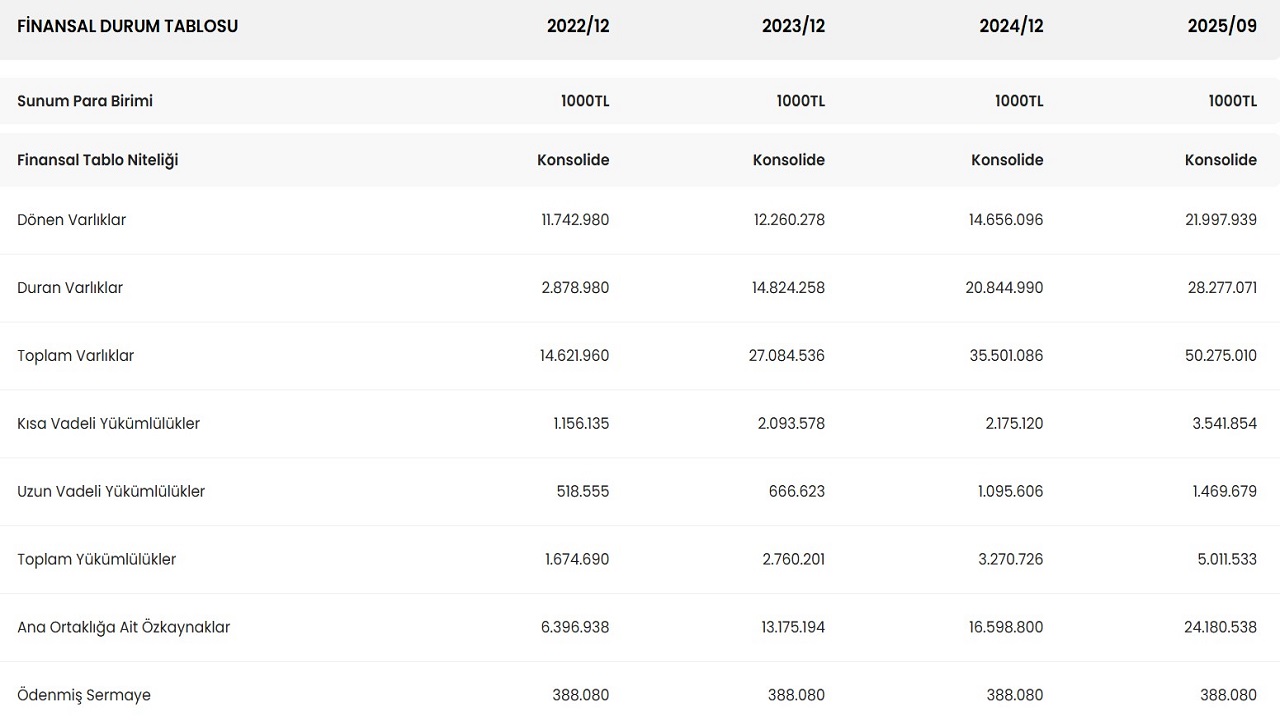Viewport: 1280px width, 720px height.
Task: Click the Kısa Vadeli Yükümlülükler label
Action: coord(109,424)
